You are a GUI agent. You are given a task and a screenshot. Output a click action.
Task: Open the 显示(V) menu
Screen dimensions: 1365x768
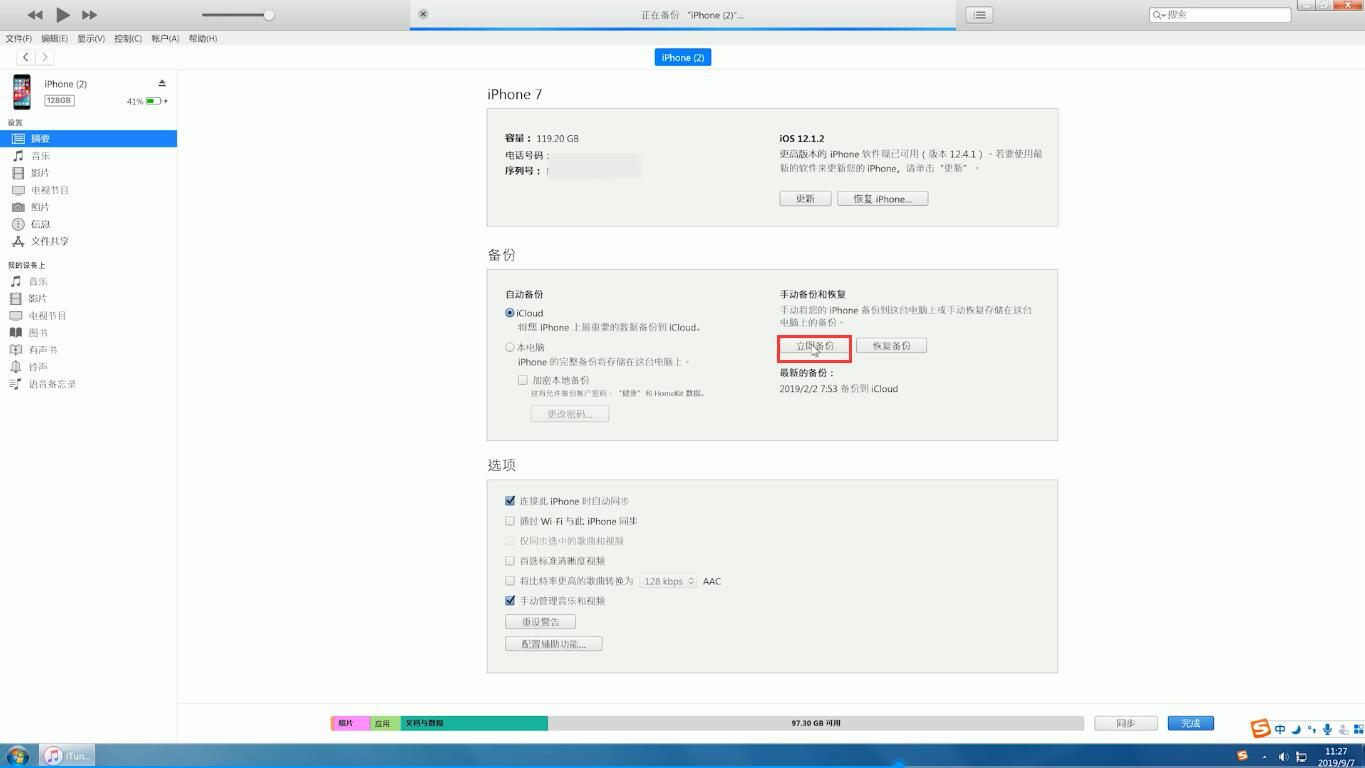pos(91,38)
